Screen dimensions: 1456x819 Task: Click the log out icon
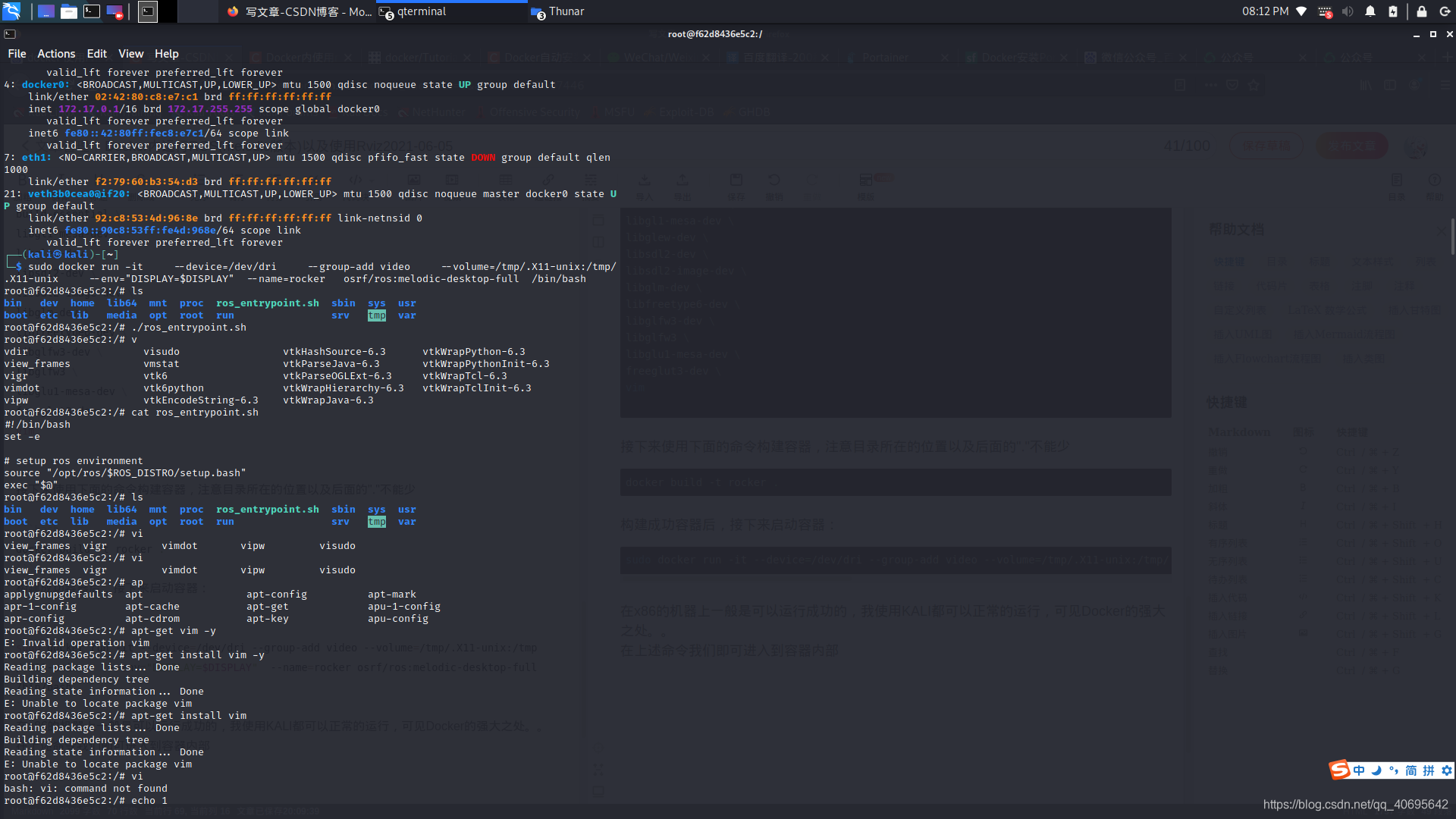(1445, 11)
